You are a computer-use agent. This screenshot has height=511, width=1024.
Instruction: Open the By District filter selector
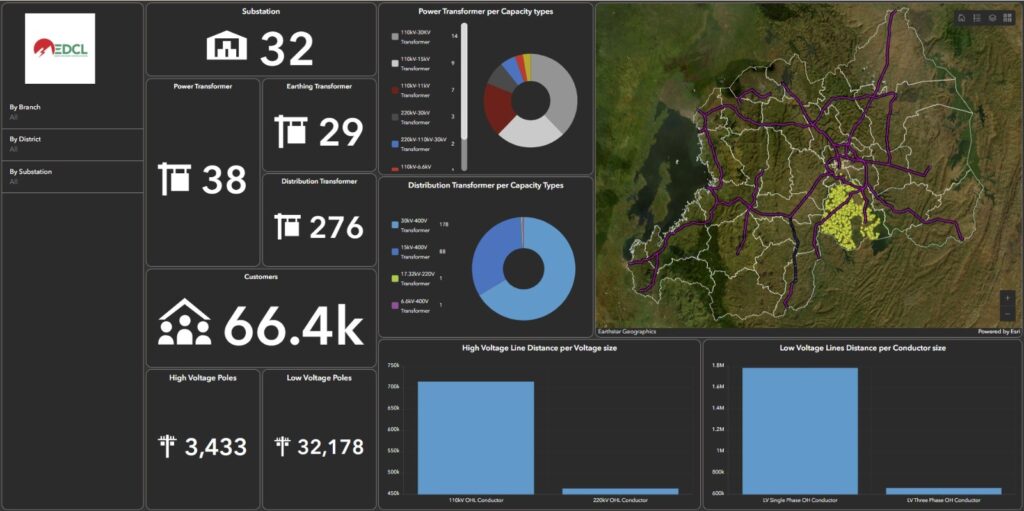click(72, 144)
